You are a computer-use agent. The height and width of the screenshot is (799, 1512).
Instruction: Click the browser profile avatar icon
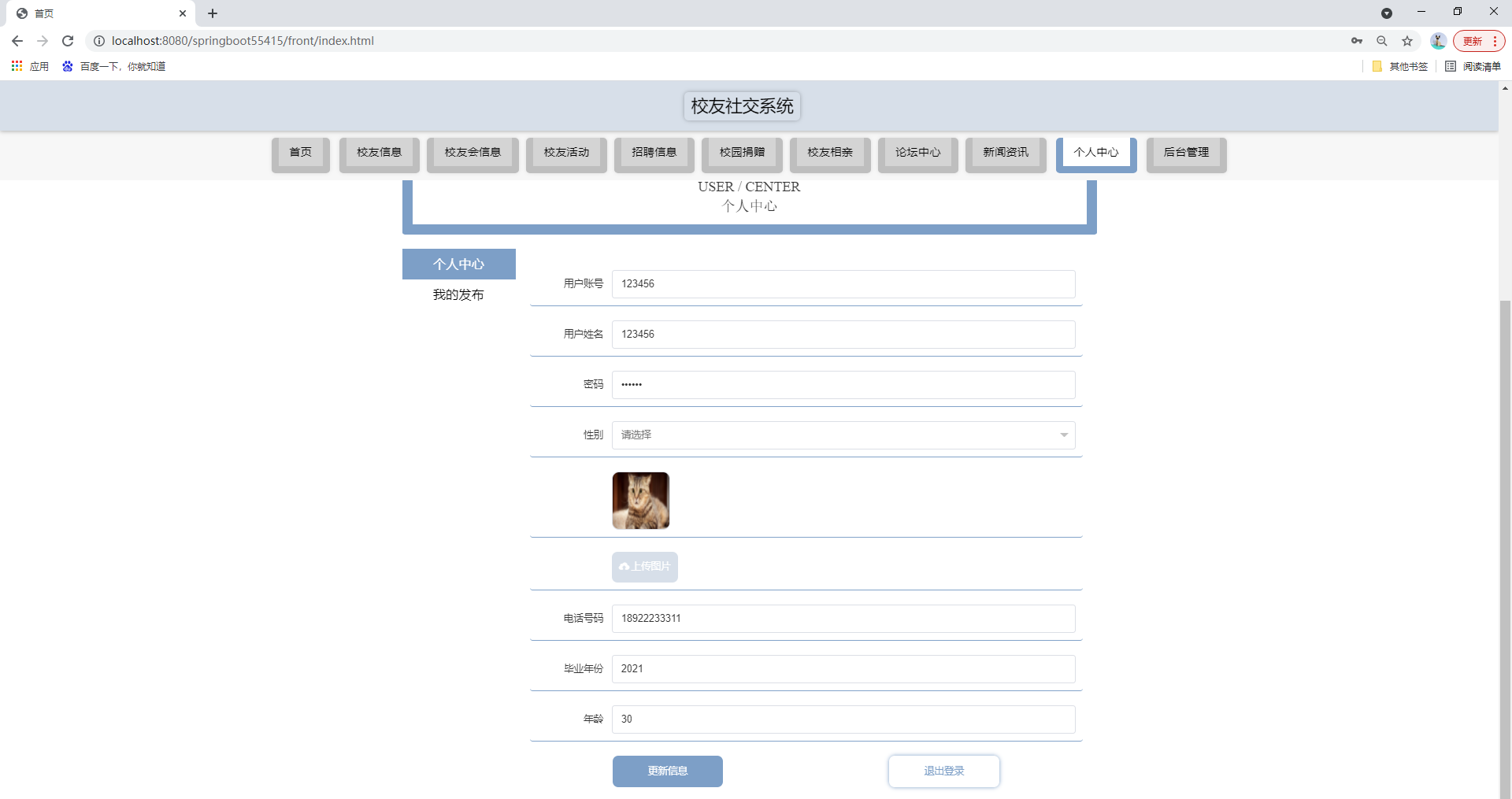pos(1438,40)
